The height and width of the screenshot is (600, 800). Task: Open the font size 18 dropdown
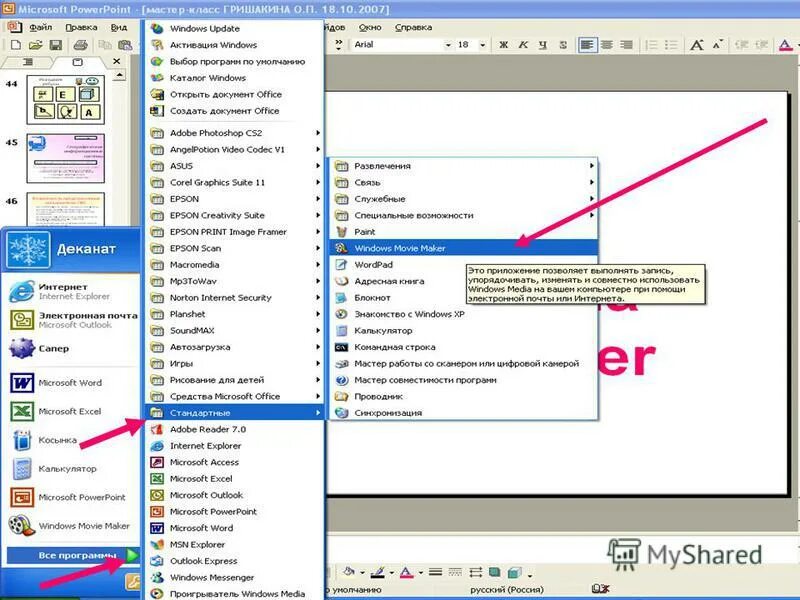pos(482,45)
